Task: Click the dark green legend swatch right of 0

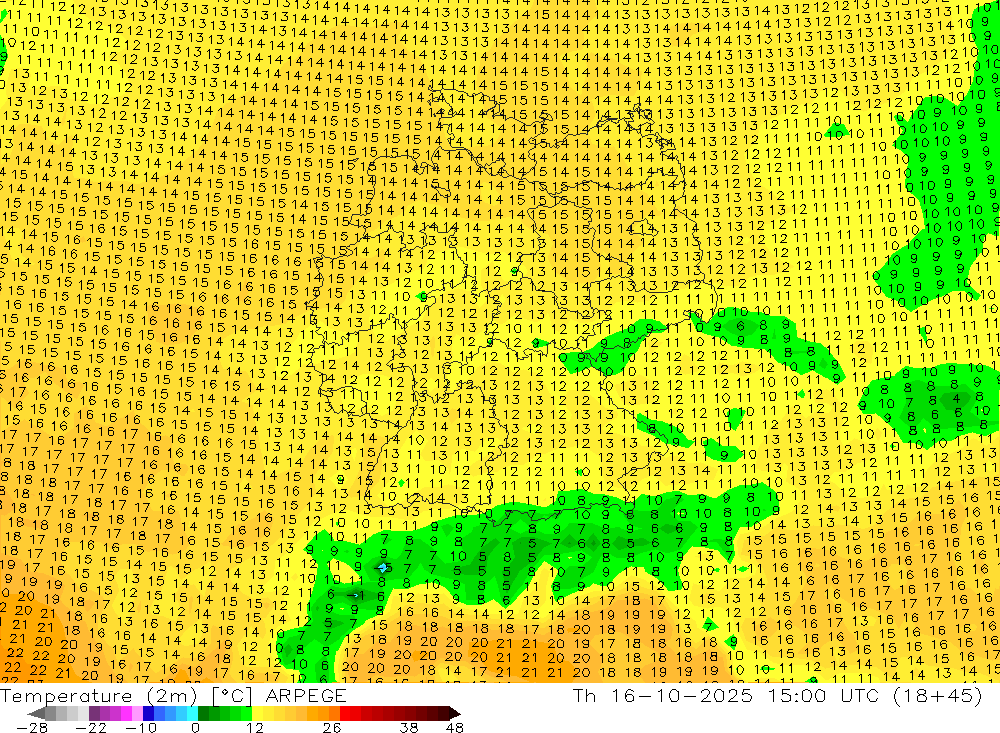Action: pyautogui.click(x=203, y=714)
